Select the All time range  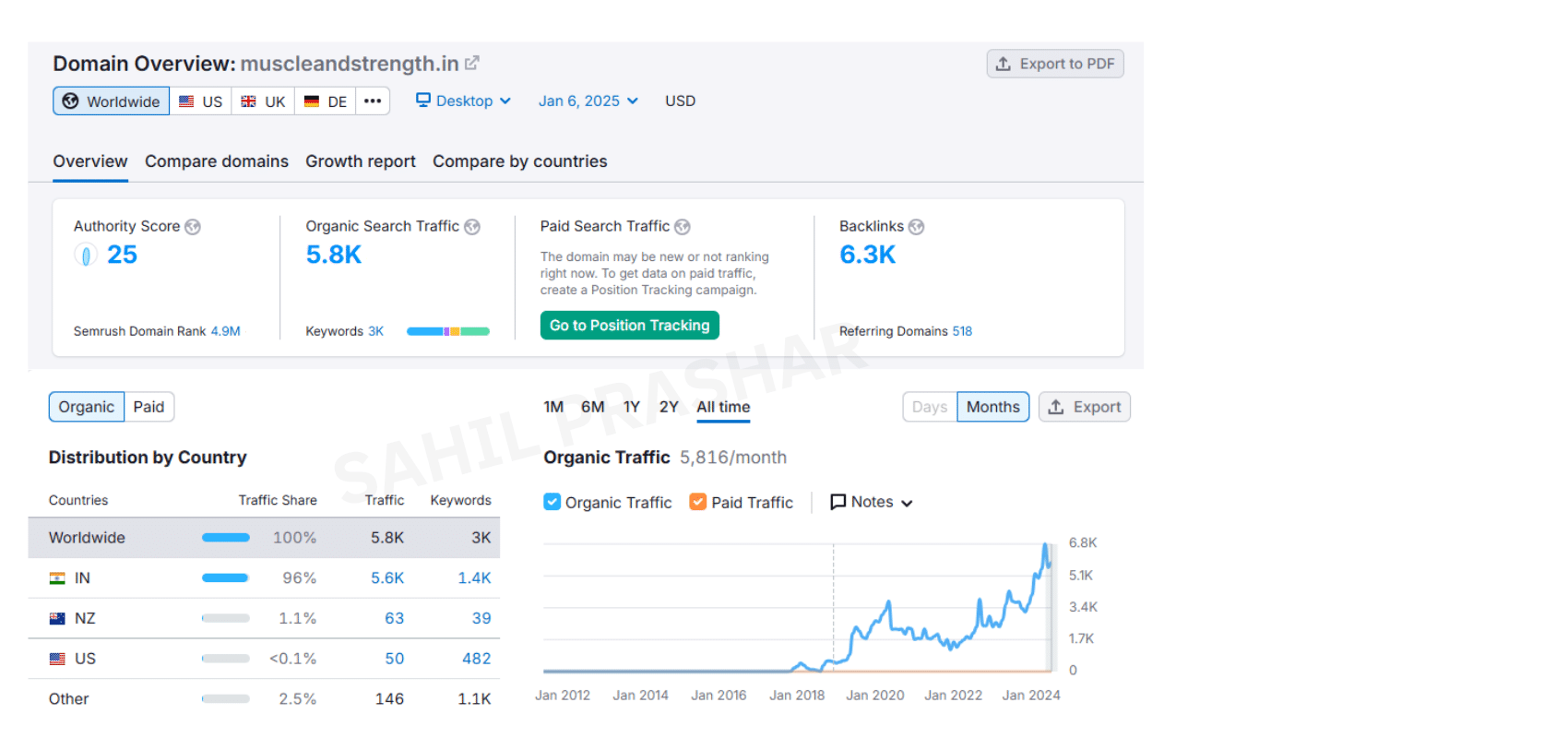[723, 407]
